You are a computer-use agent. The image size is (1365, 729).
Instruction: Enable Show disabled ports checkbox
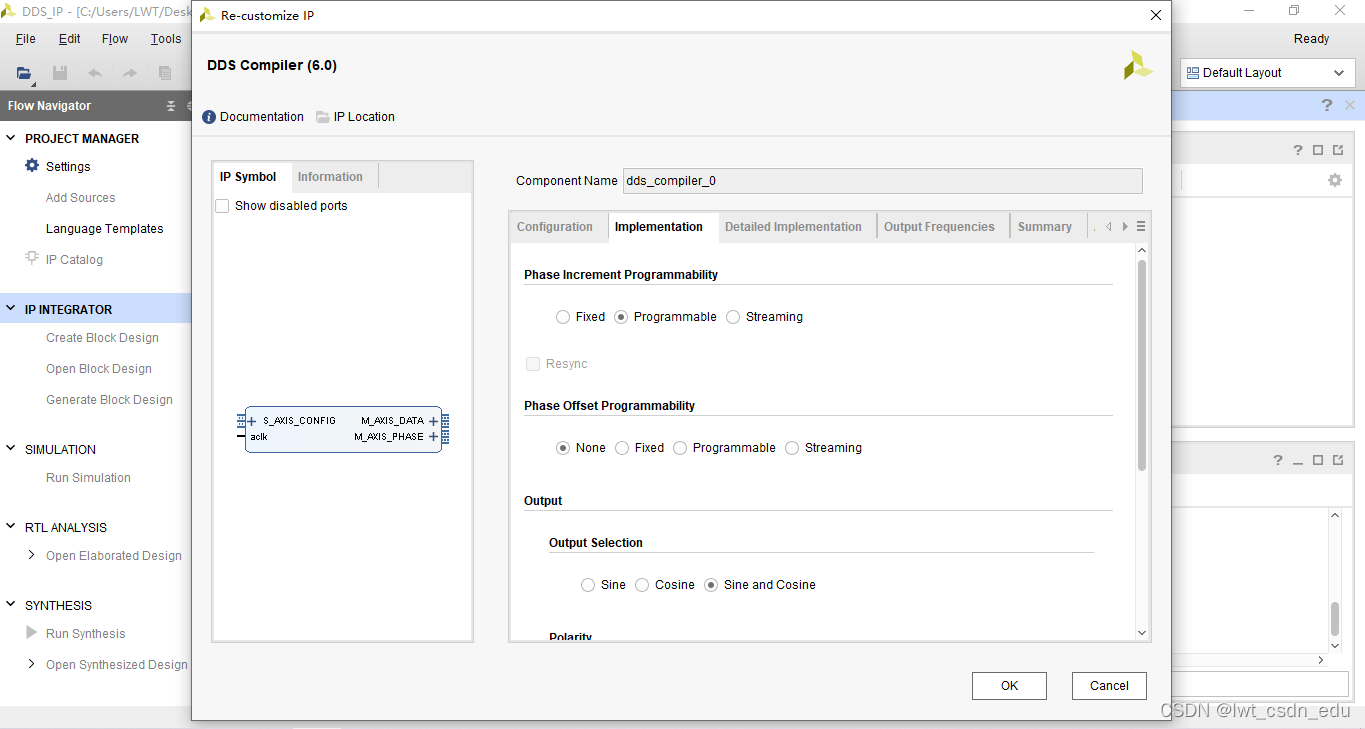click(x=222, y=206)
